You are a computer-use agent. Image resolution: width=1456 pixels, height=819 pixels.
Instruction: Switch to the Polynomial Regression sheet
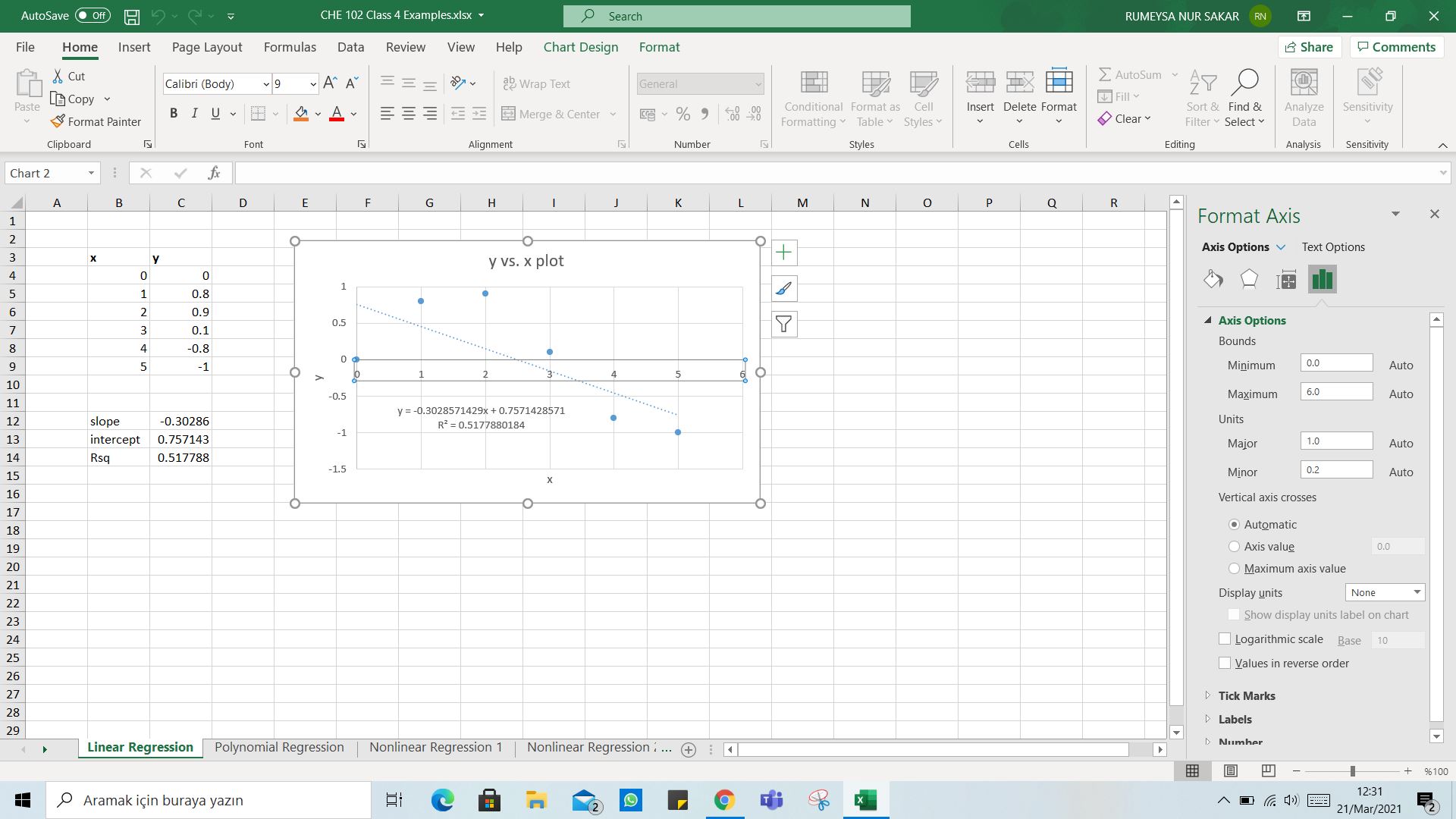pos(279,747)
